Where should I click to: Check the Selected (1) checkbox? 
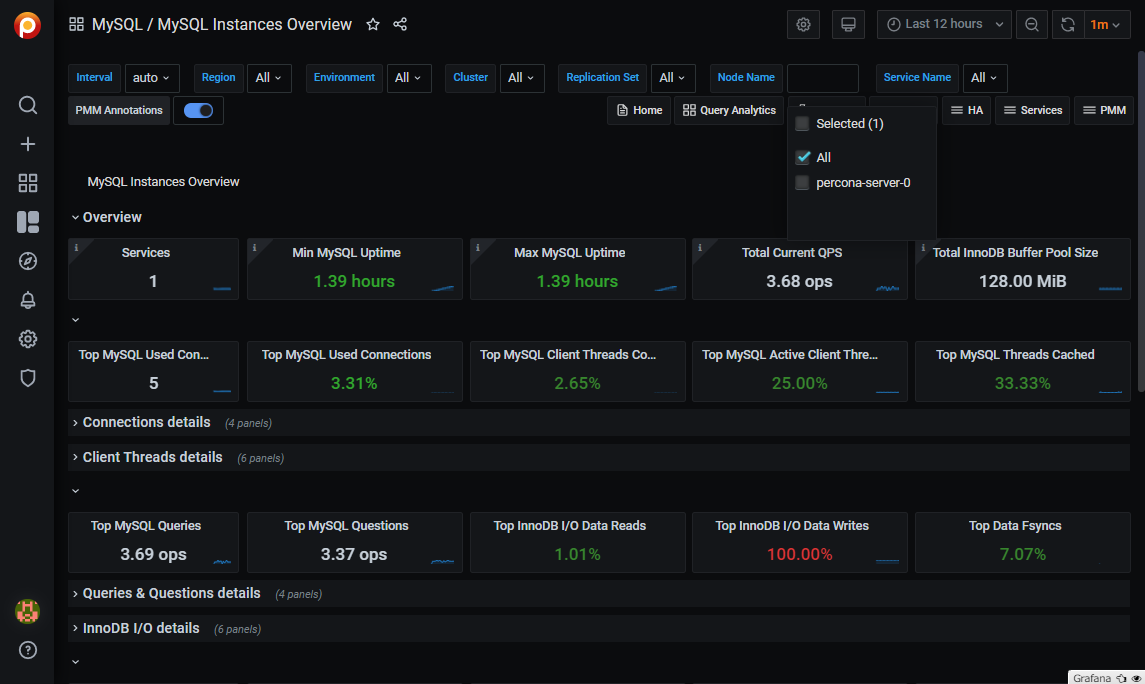(x=803, y=123)
